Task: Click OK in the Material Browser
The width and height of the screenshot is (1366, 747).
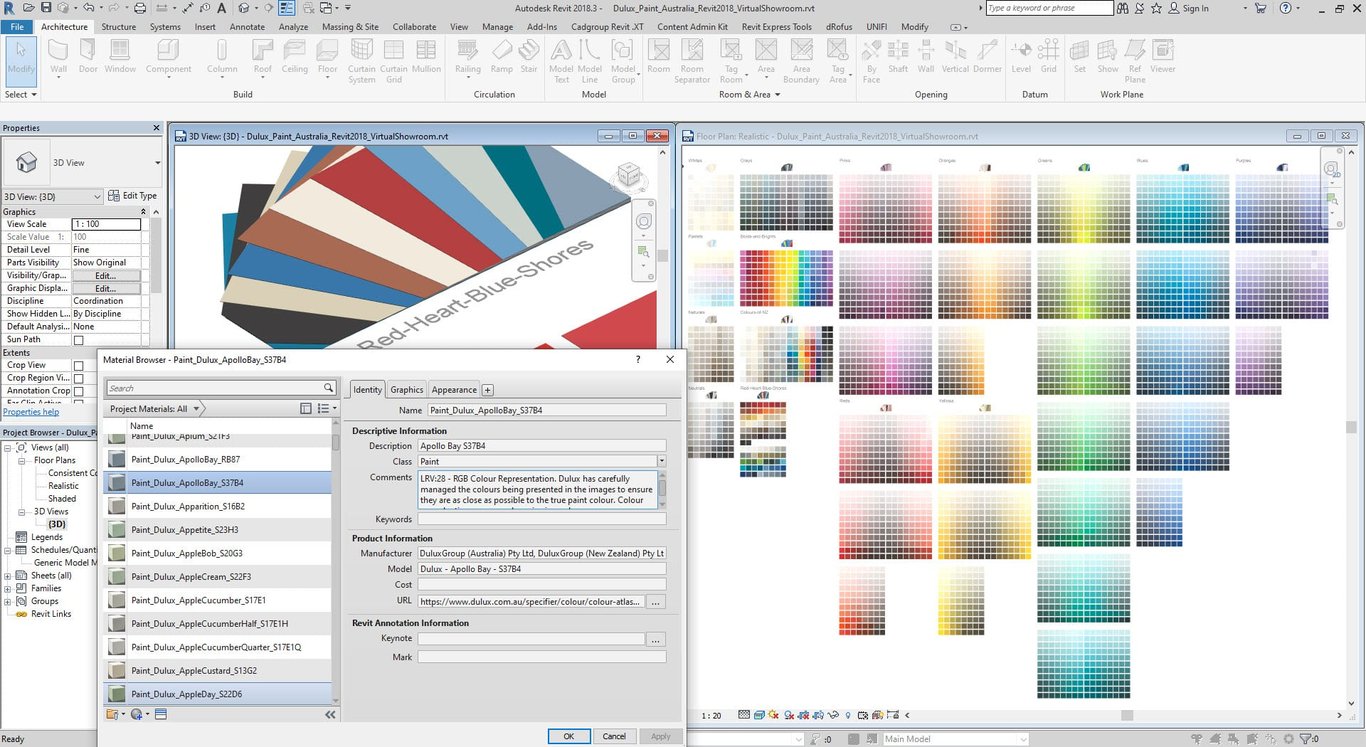Action: (x=568, y=736)
